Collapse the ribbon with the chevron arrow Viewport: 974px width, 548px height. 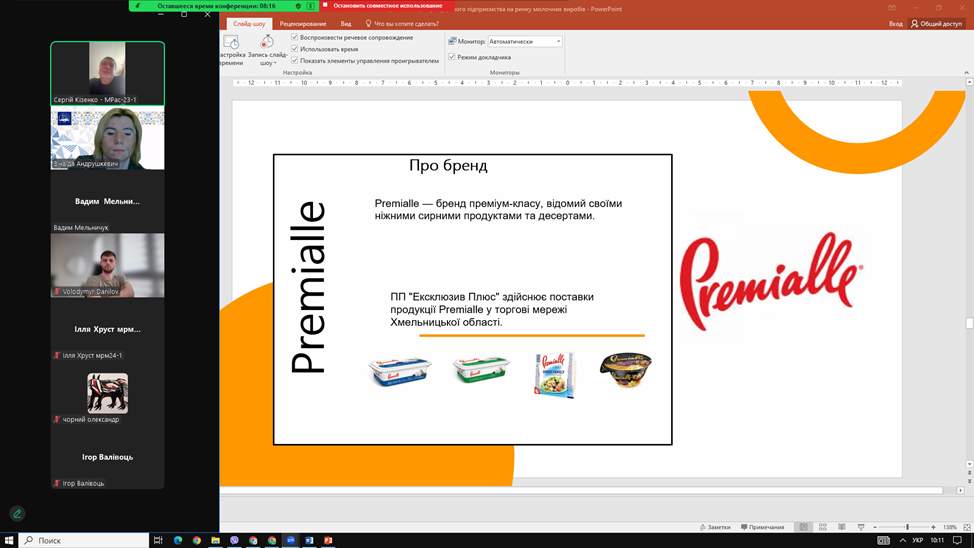coord(967,73)
